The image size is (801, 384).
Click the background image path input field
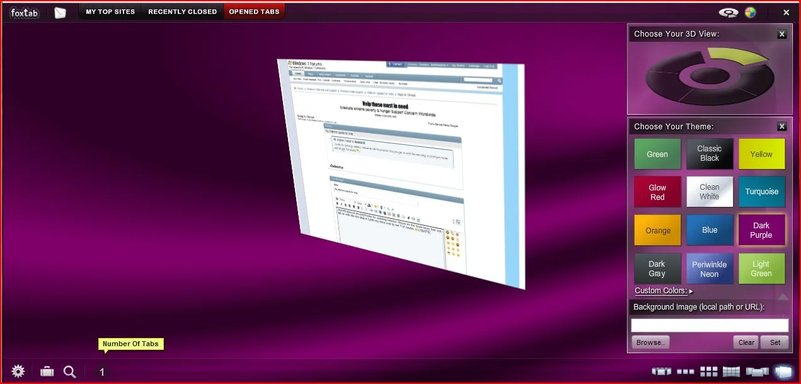point(710,325)
